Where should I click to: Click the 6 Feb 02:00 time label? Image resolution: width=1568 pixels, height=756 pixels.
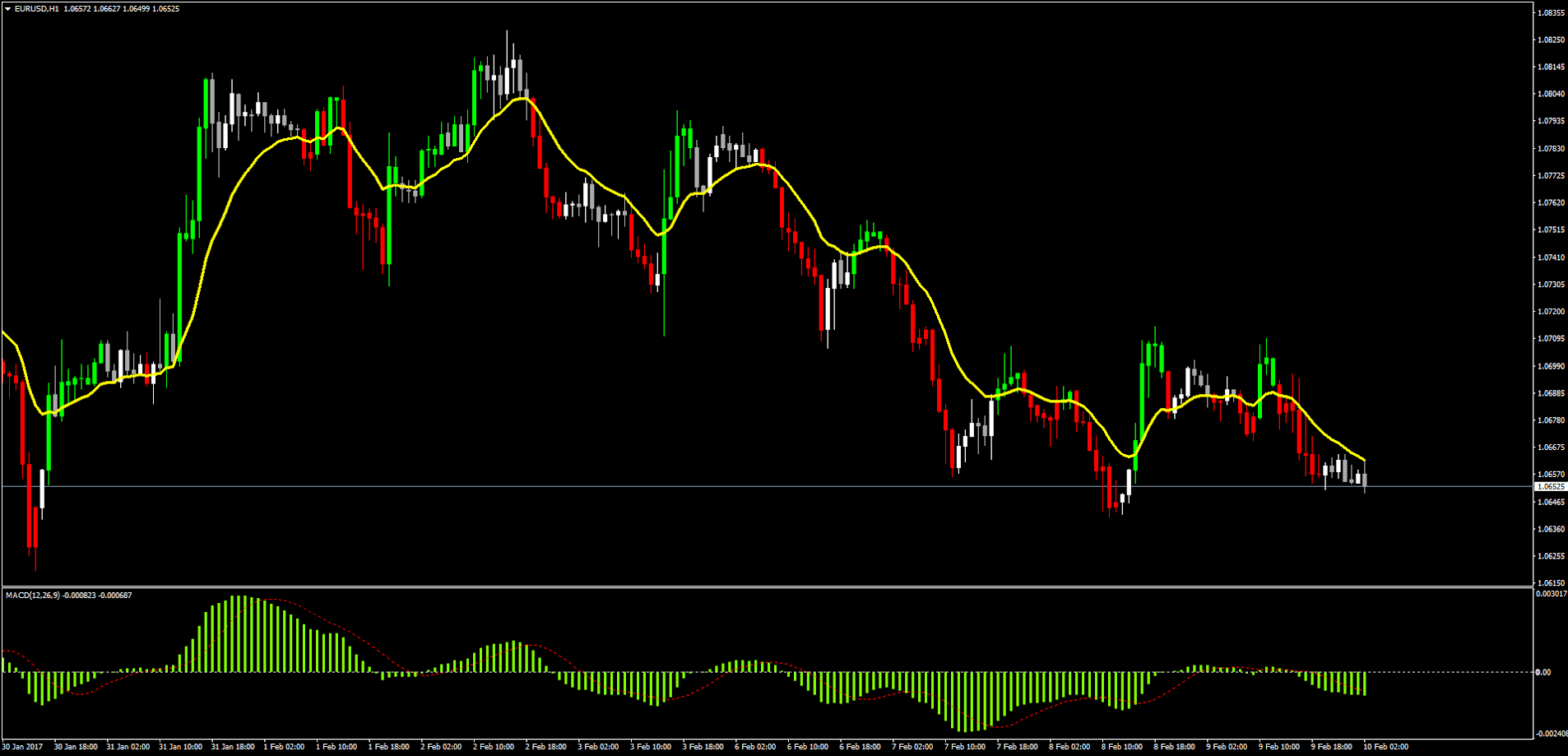[755, 747]
